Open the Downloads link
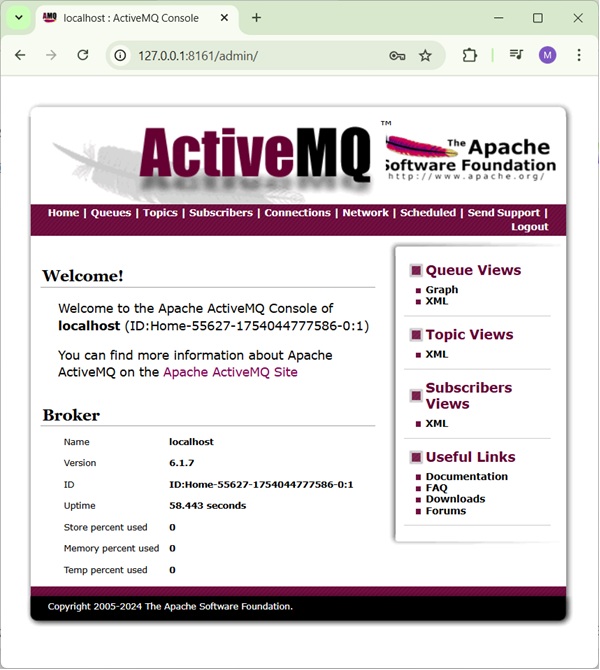600x670 pixels. pyautogui.click(x=455, y=499)
